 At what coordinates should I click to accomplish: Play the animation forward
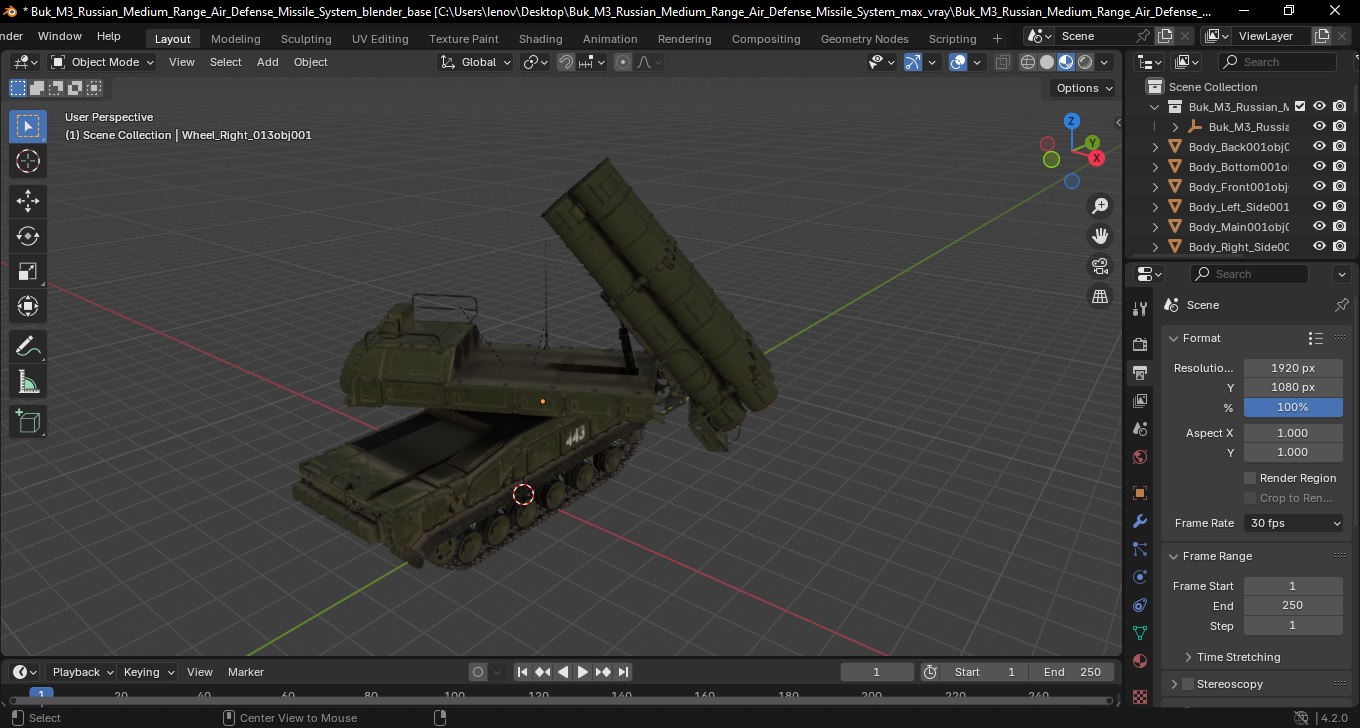coord(582,672)
